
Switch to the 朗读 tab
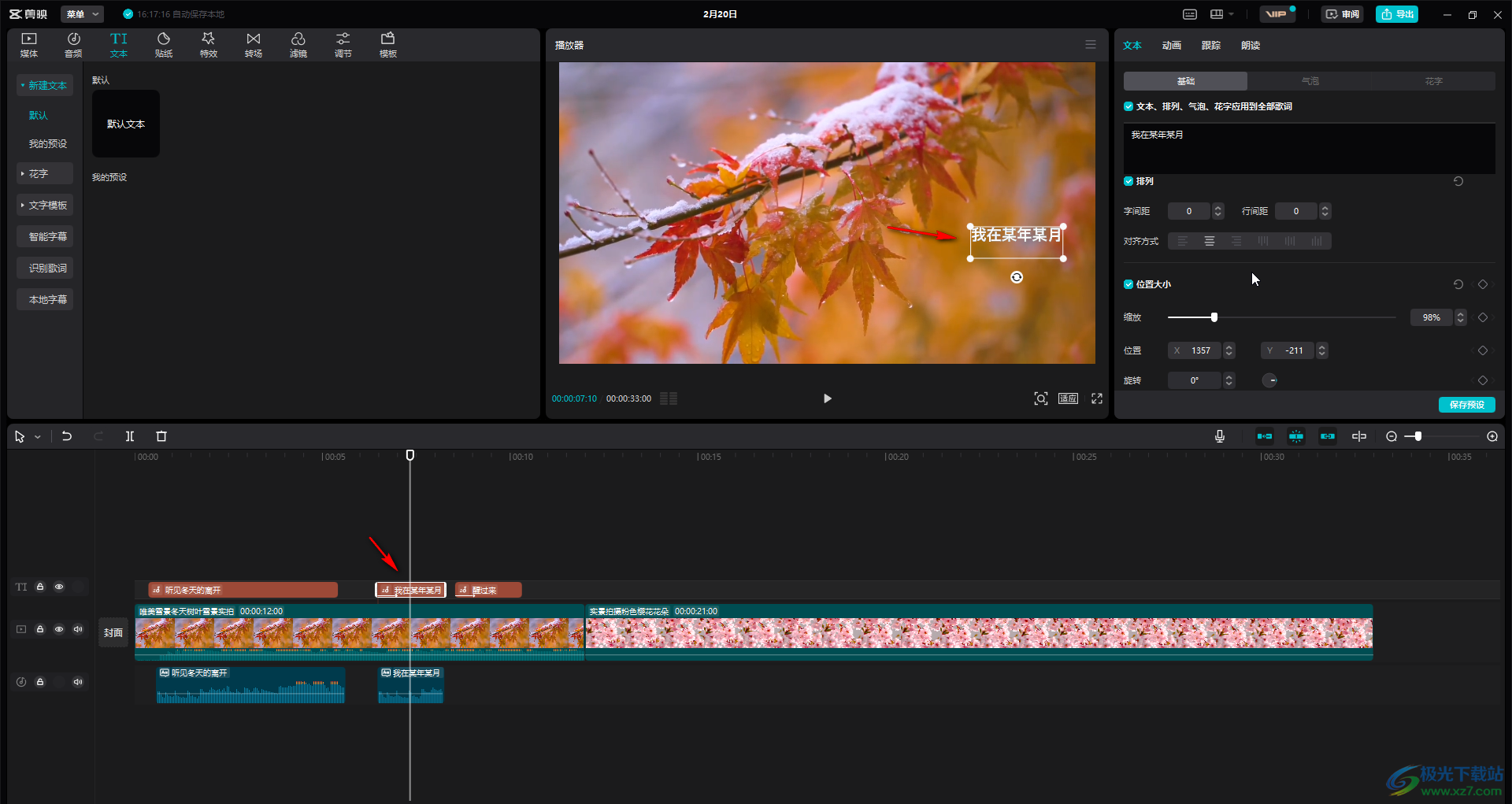pyautogui.click(x=1251, y=46)
